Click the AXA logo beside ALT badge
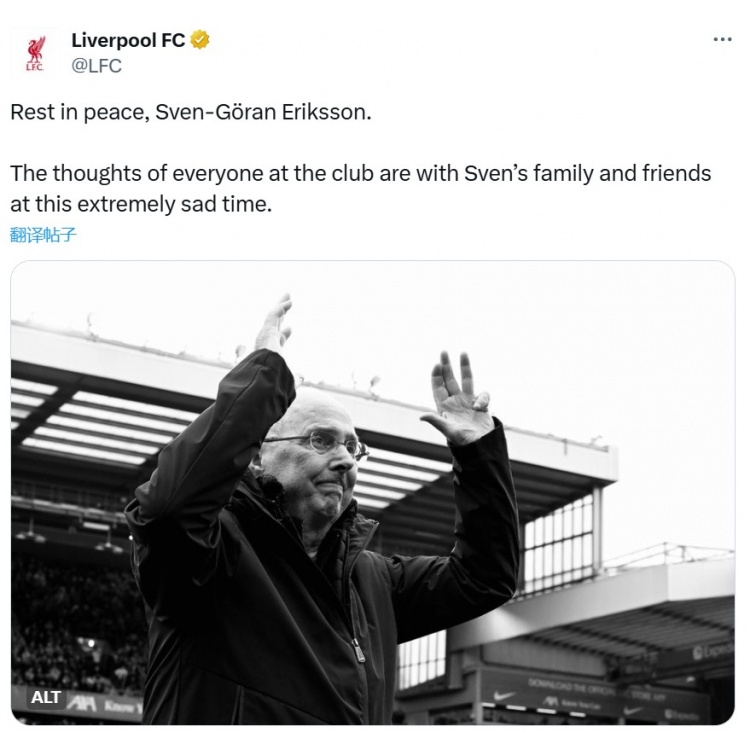The height and width of the screenshot is (732, 750). point(84,704)
